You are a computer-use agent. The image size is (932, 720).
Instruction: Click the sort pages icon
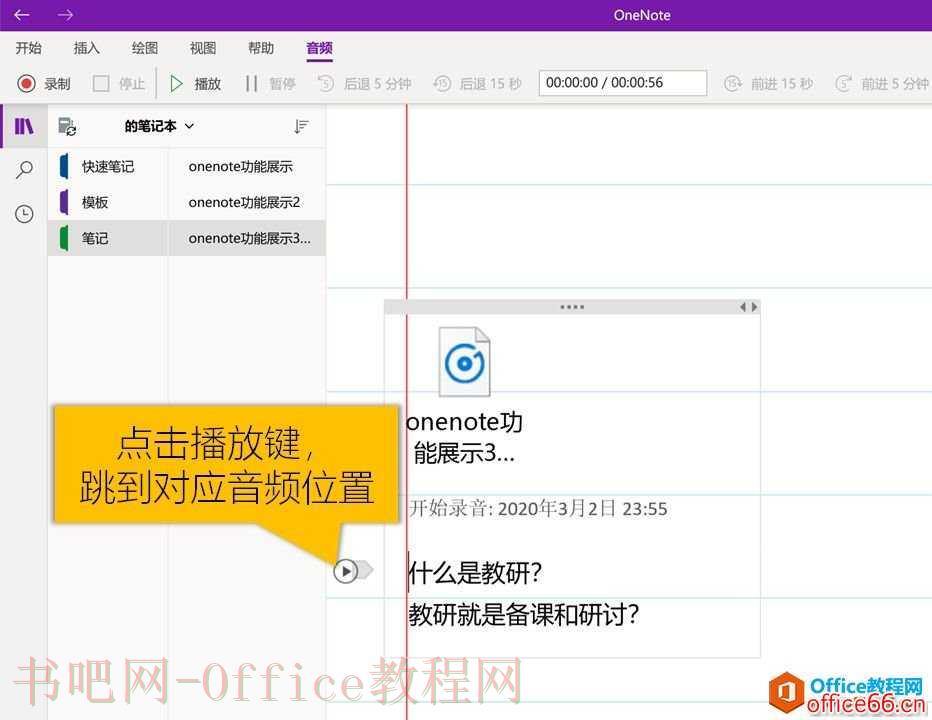[x=301, y=126]
